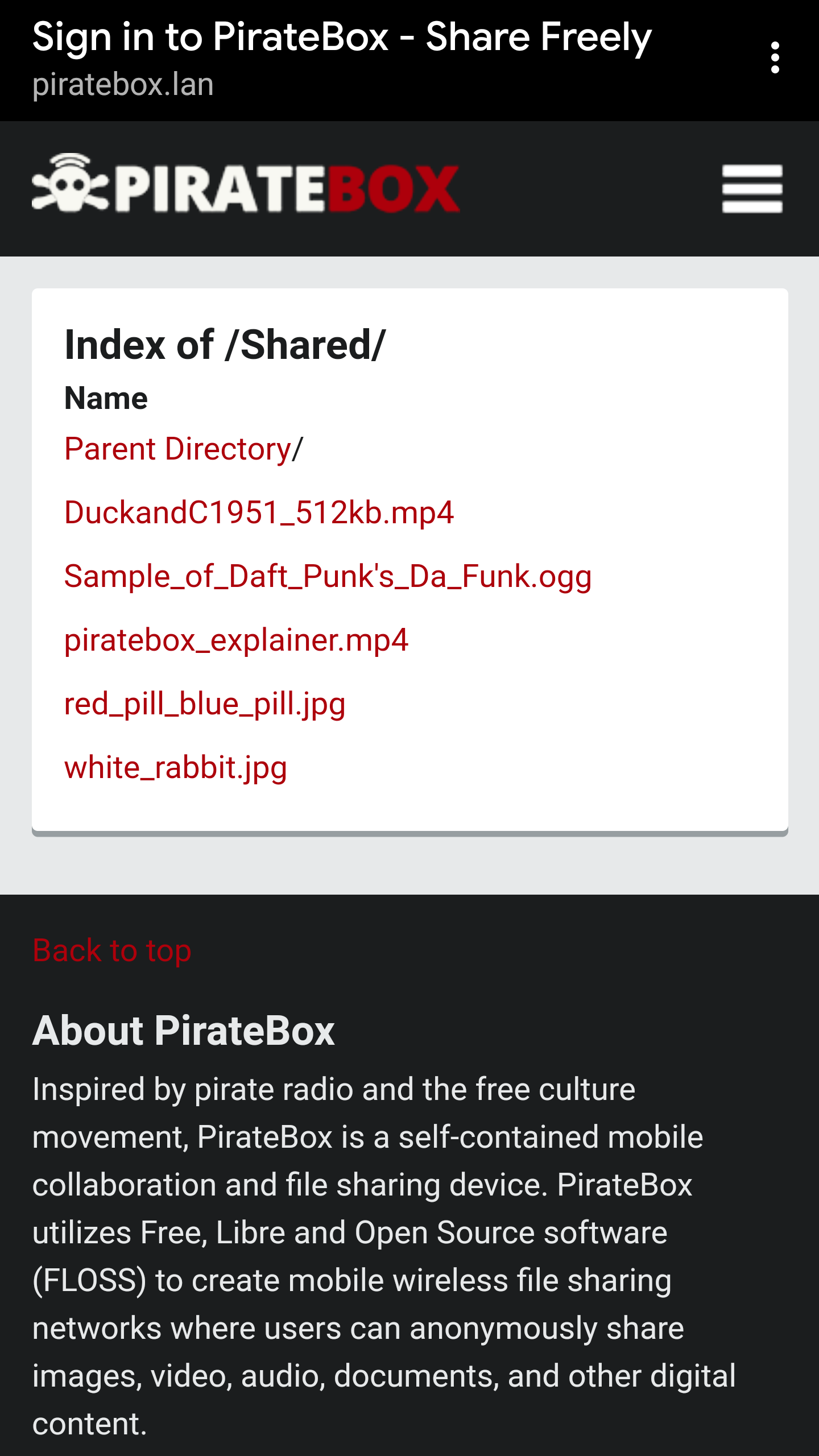Click the PIRATEBOX wordmark in header
Image resolution: width=819 pixels, height=1456 pixels.
click(x=287, y=189)
